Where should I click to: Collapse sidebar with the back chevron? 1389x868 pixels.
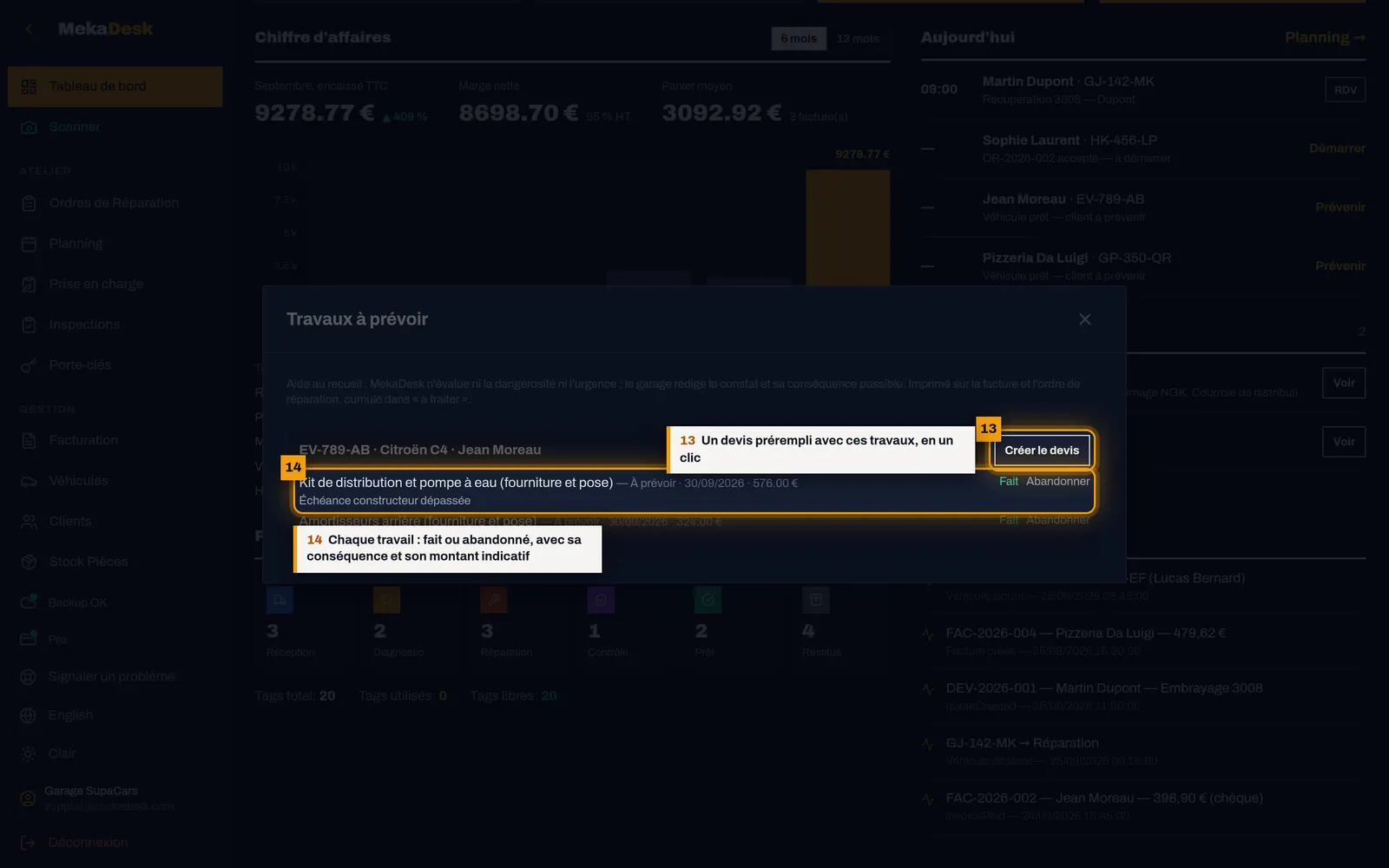tap(29, 29)
